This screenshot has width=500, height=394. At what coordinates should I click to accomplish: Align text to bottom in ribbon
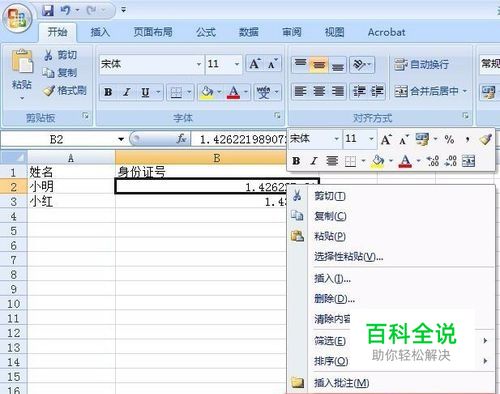point(337,64)
